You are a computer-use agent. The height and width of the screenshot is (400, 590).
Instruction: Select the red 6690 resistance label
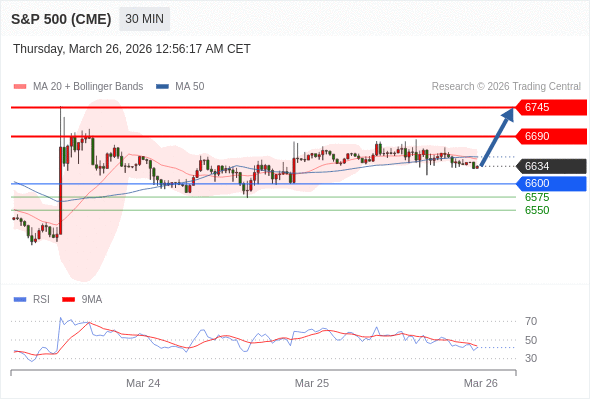[551, 136]
